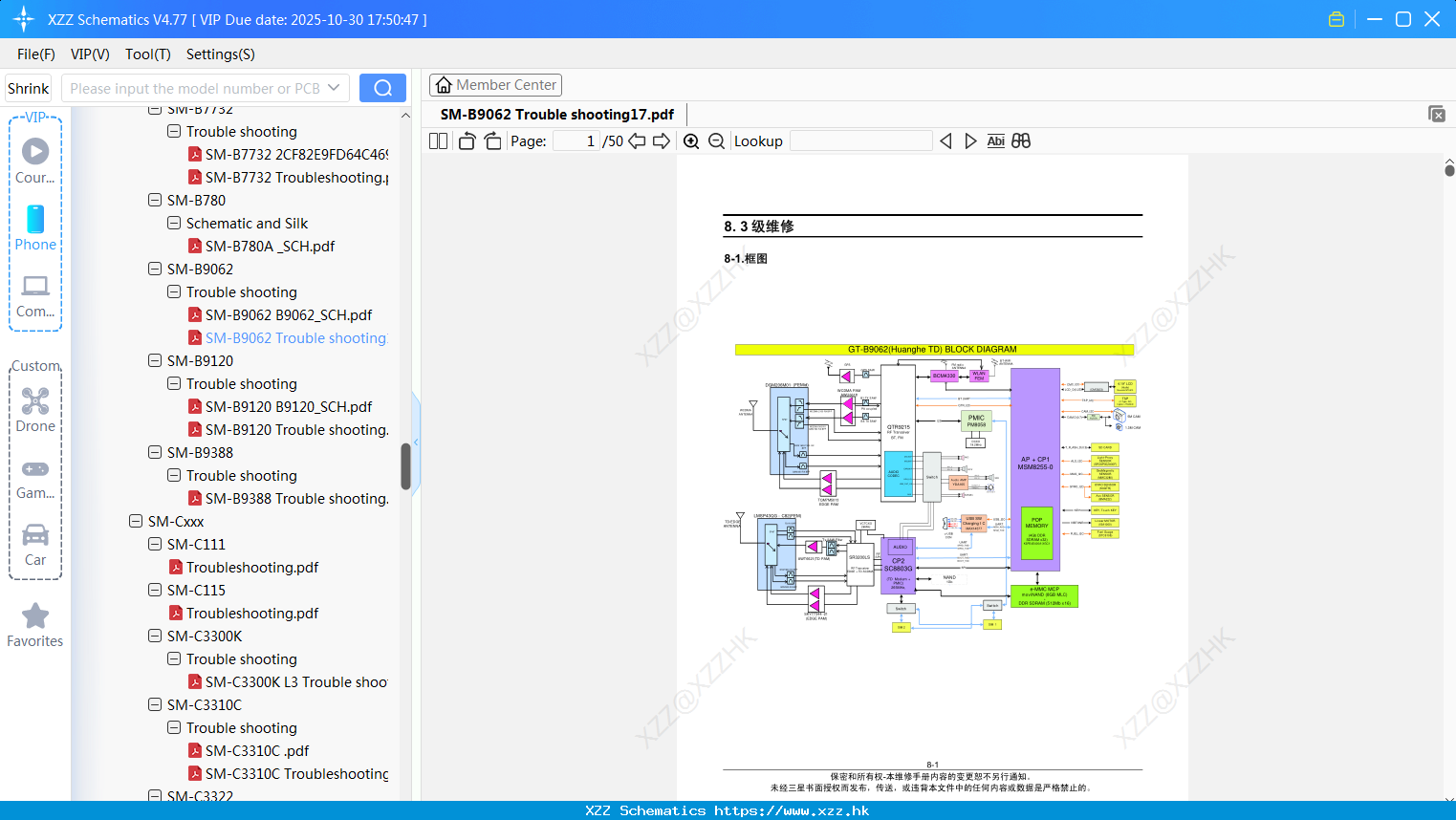Click the toolbox icon in title bar
Image resolution: width=1456 pixels, height=820 pixels.
pyautogui.click(x=1336, y=19)
